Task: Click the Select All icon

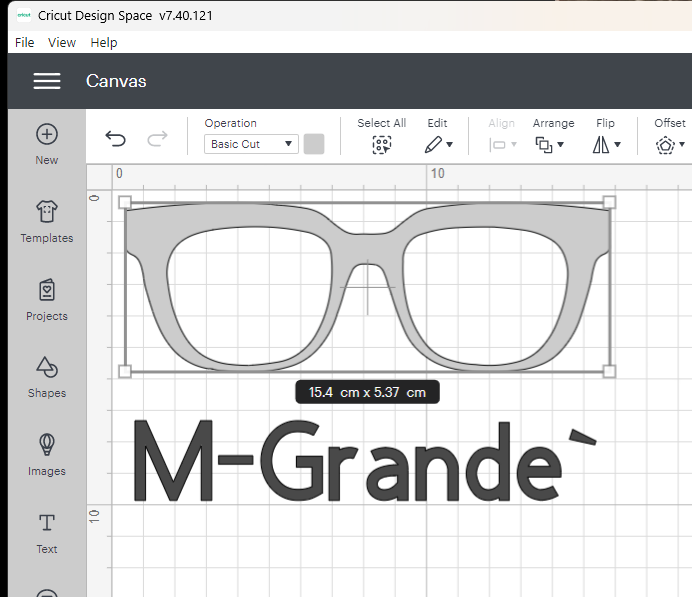Action: pyautogui.click(x=381, y=144)
